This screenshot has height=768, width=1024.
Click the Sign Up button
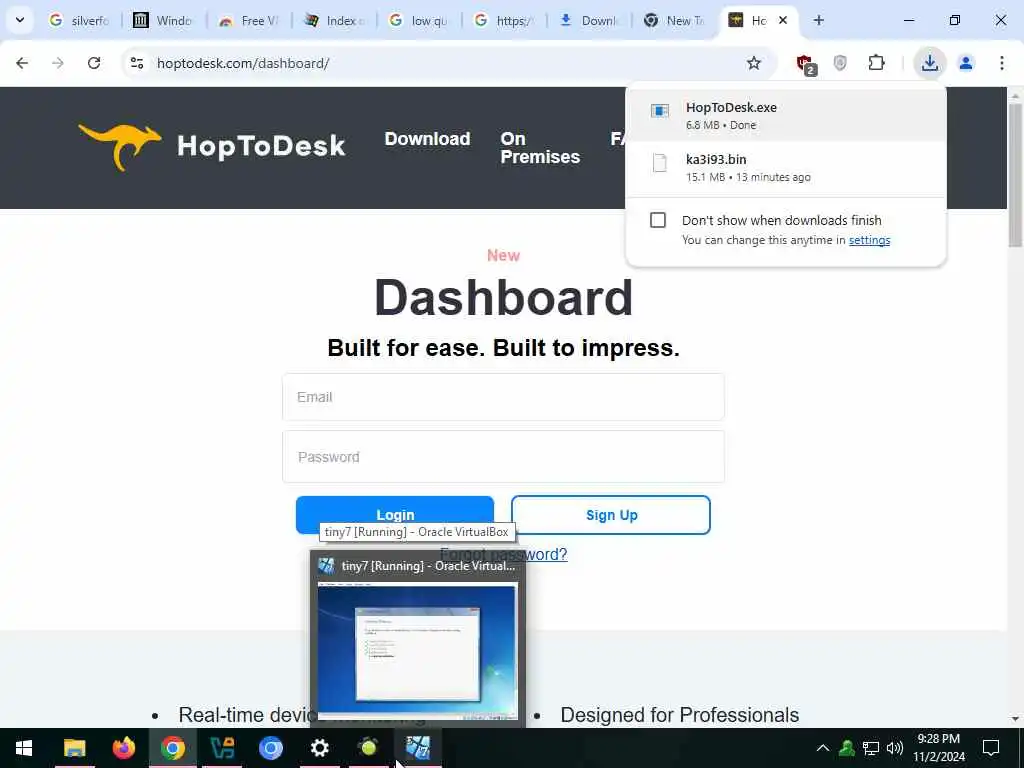click(x=611, y=515)
